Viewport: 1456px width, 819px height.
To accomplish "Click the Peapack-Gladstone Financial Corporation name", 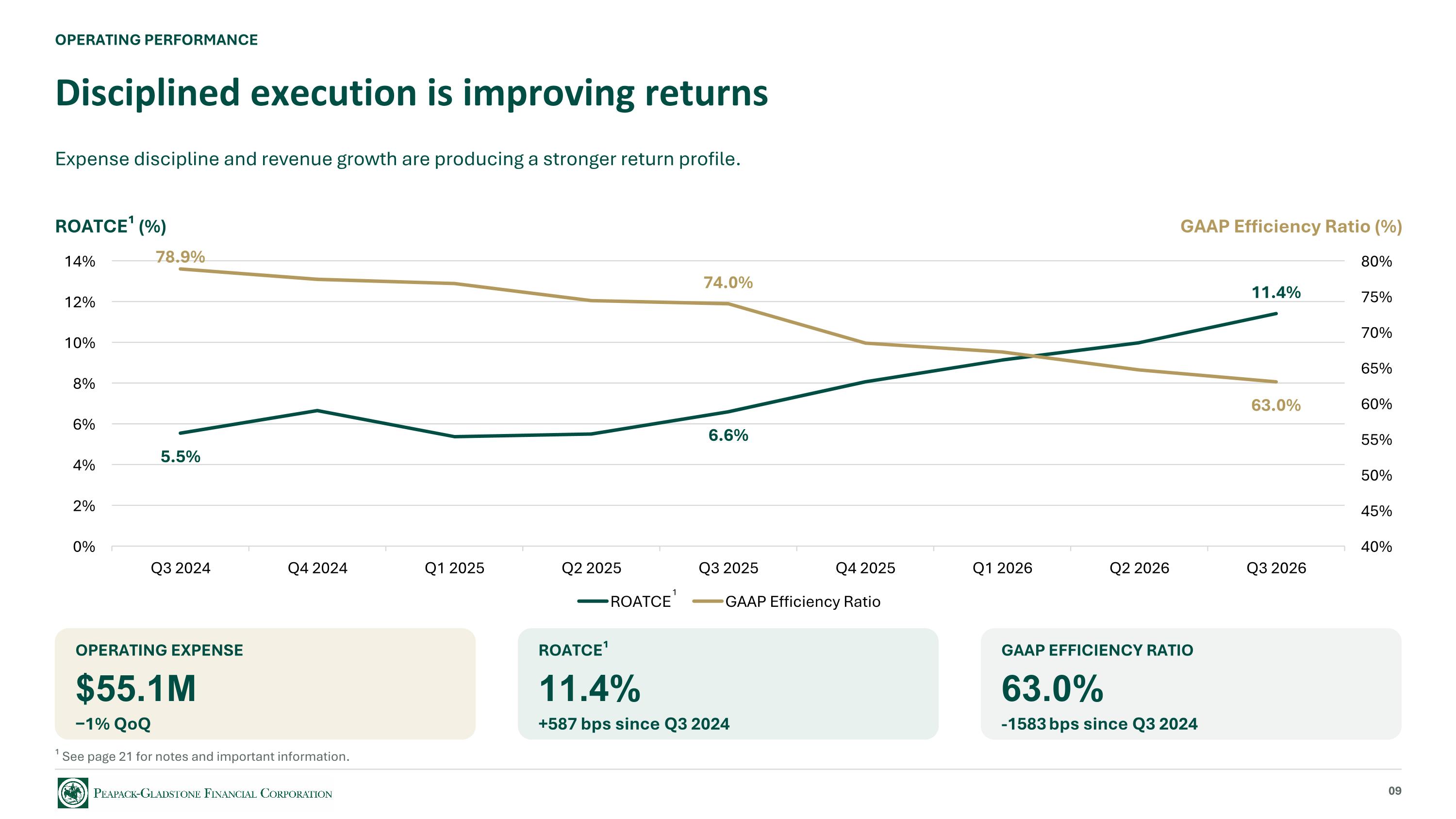I will tap(213, 794).
